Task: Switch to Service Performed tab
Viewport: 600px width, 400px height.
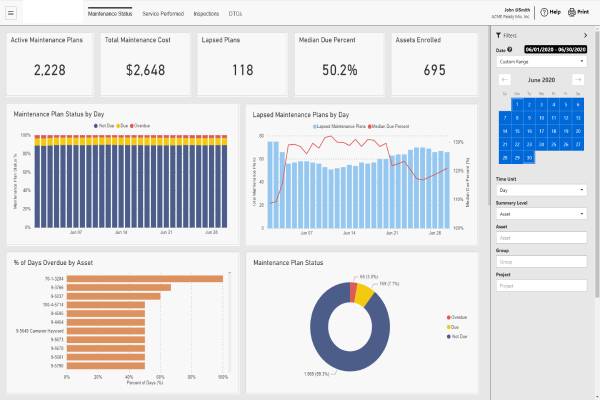Action: pos(162,16)
